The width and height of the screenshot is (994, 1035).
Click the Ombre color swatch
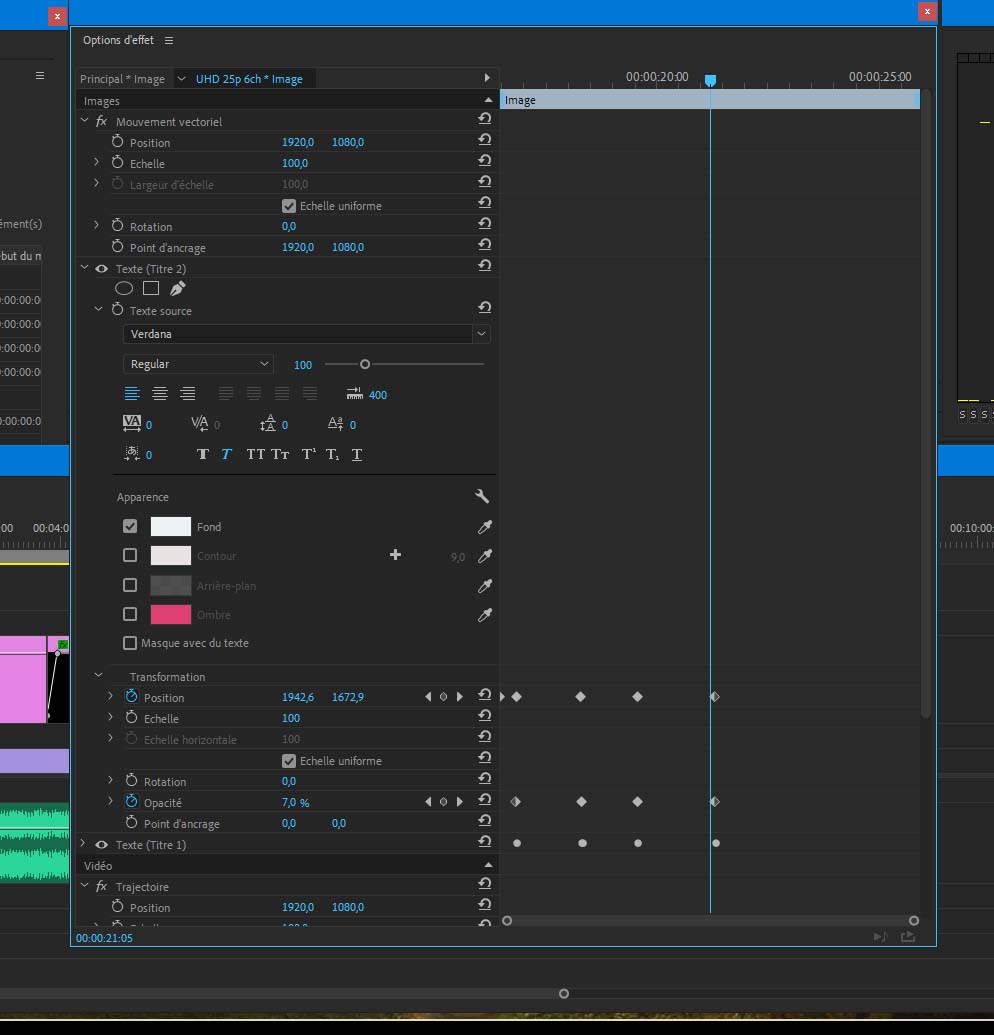[x=170, y=614]
